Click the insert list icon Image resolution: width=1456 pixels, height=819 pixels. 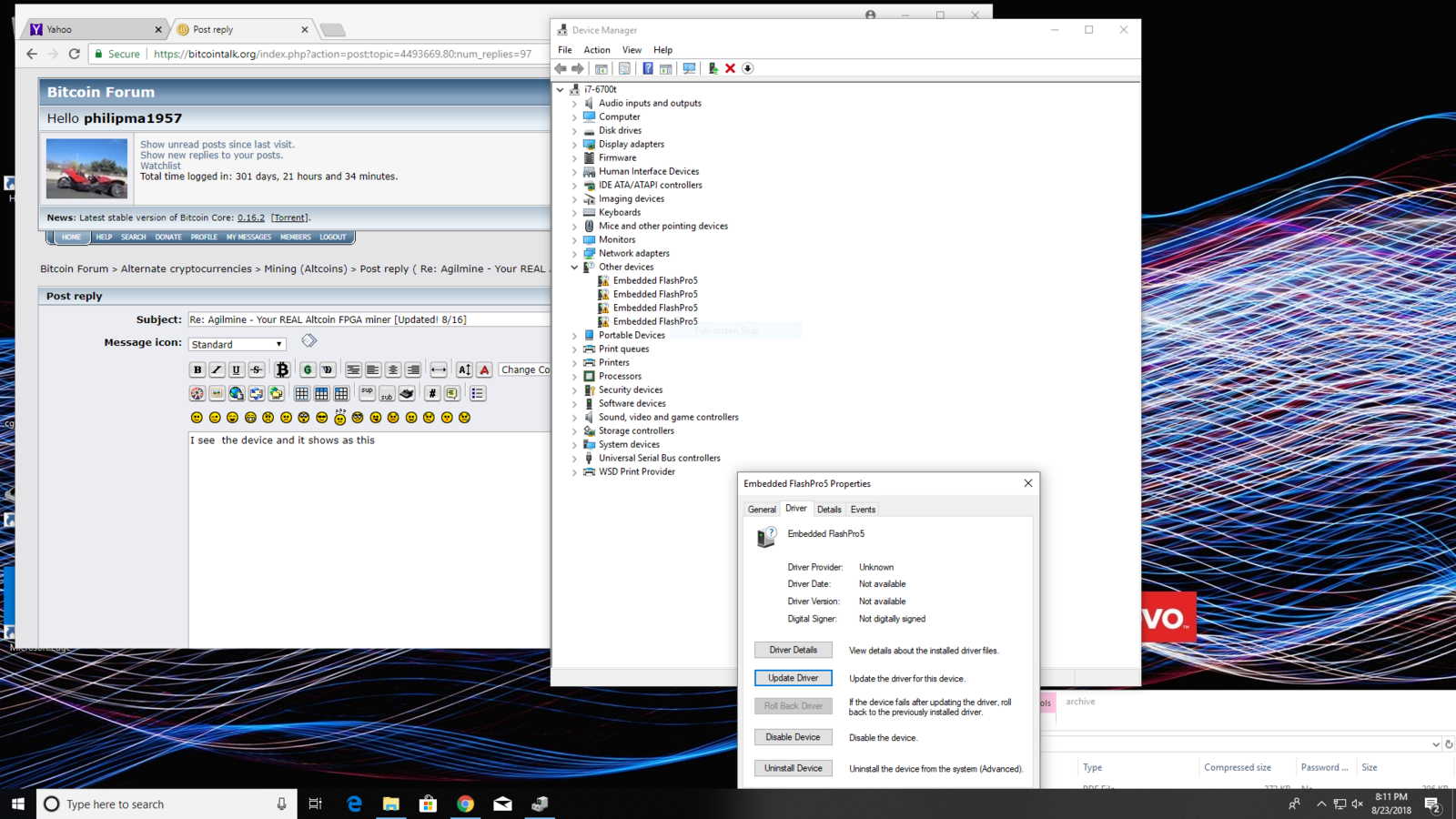click(478, 393)
